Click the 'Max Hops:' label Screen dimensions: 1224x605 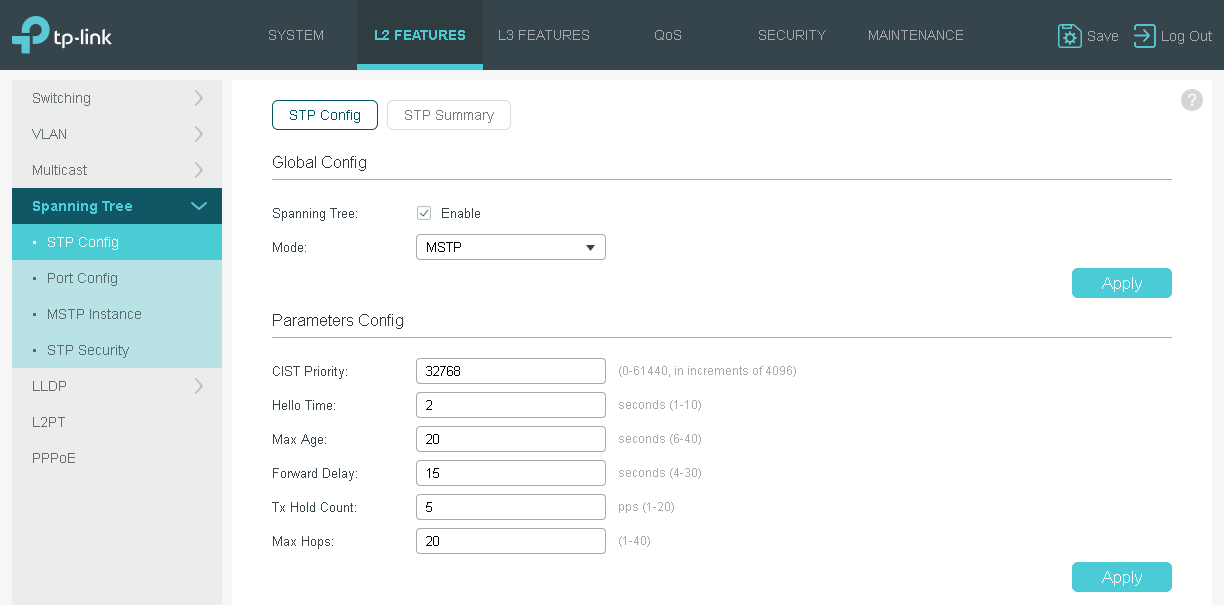tap(303, 541)
